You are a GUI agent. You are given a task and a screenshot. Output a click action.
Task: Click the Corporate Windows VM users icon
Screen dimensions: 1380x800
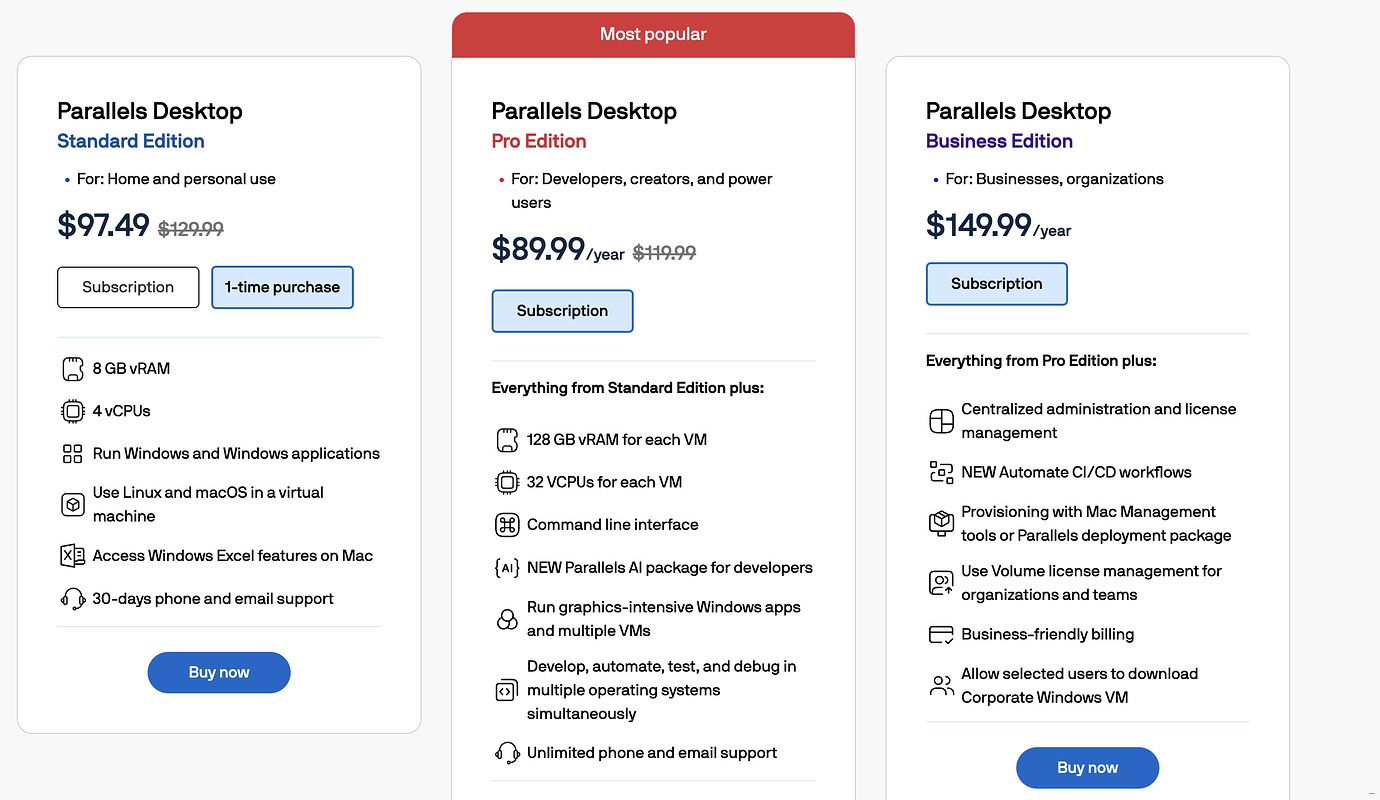pyautogui.click(x=941, y=686)
